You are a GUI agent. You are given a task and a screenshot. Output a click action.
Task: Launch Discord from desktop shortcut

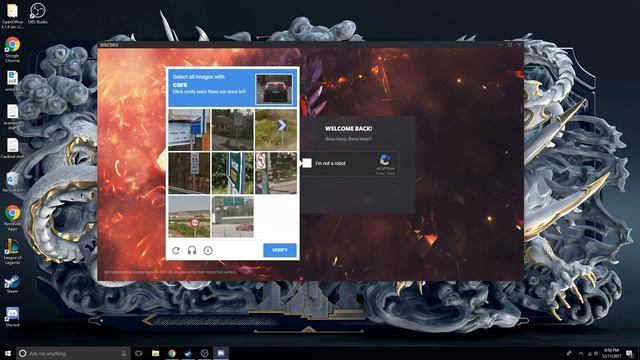click(12, 317)
